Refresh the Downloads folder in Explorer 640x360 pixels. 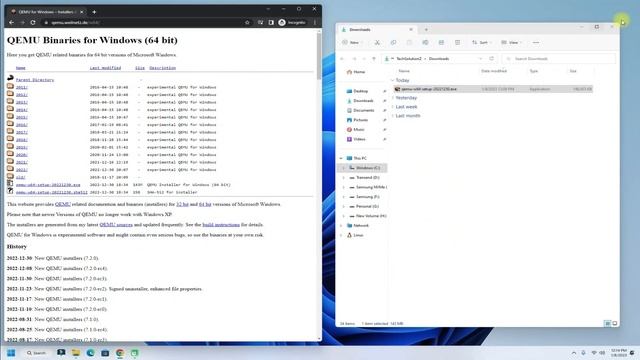pyautogui.click(x=491, y=59)
